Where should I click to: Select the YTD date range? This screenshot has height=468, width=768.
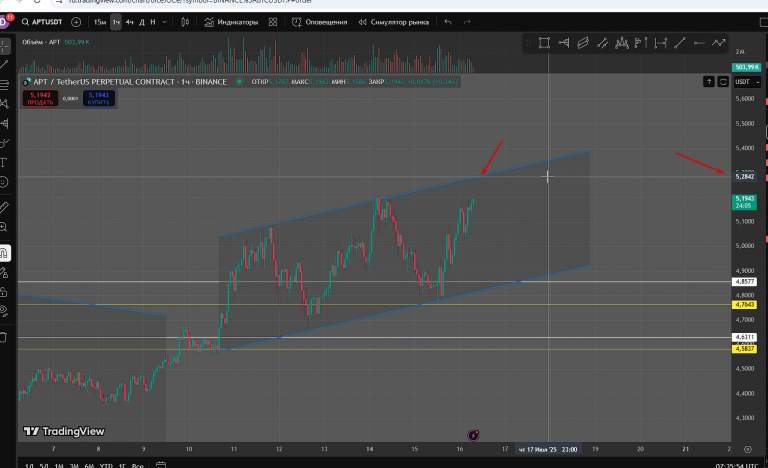[106, 466]
